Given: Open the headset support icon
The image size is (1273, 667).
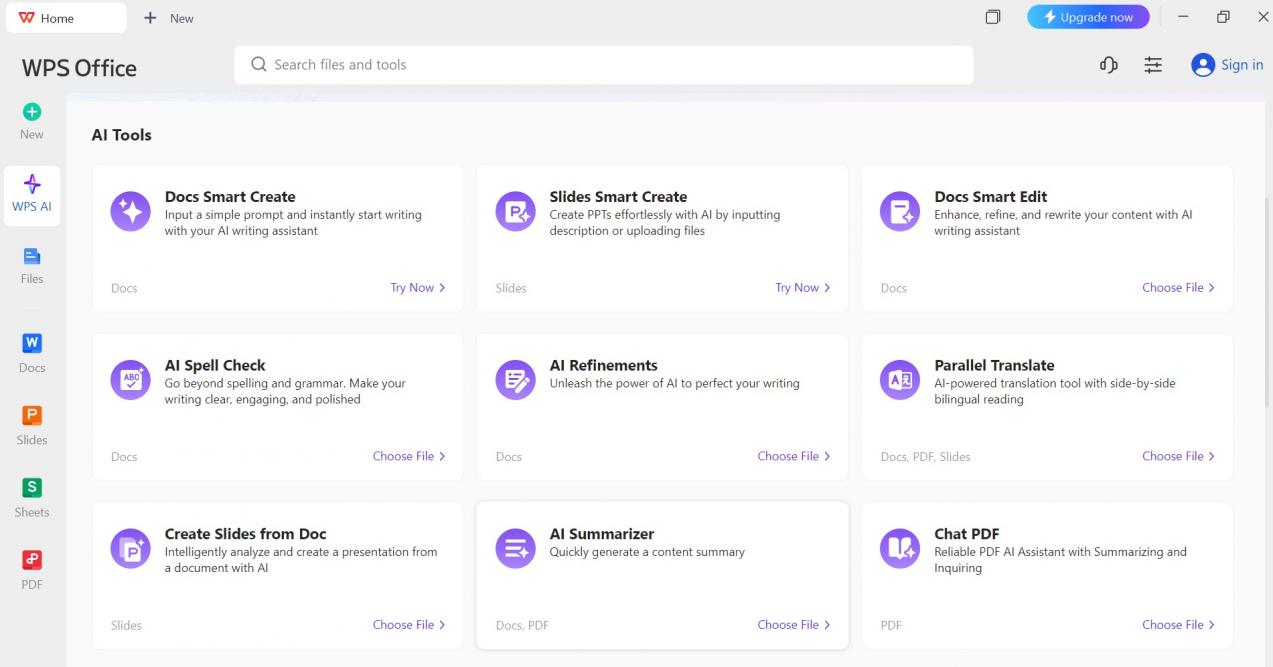Looking at the screenshot, I should [x=1108, y=64].
